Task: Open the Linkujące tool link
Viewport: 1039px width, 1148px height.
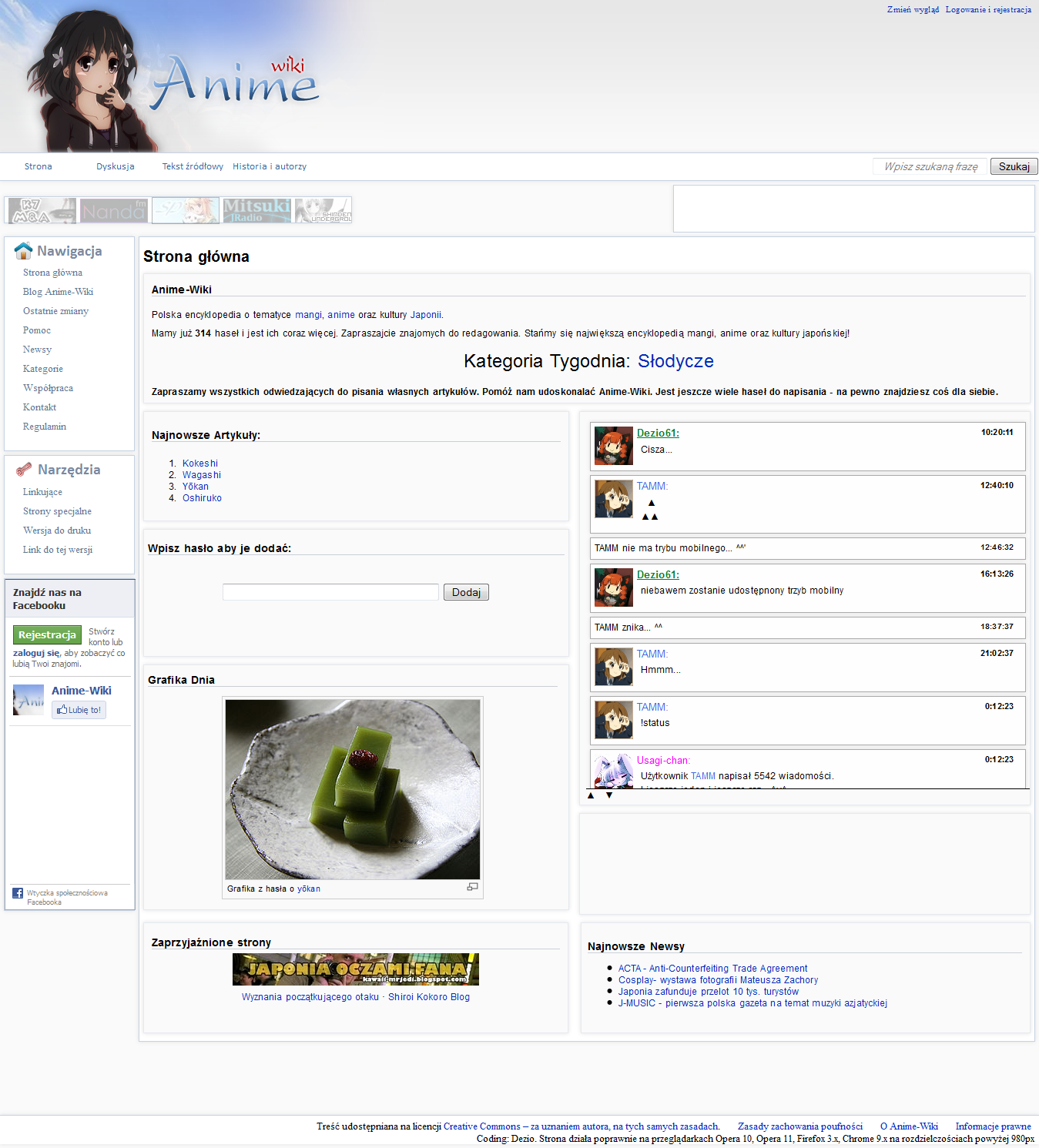Action: [x=42, y=492]
